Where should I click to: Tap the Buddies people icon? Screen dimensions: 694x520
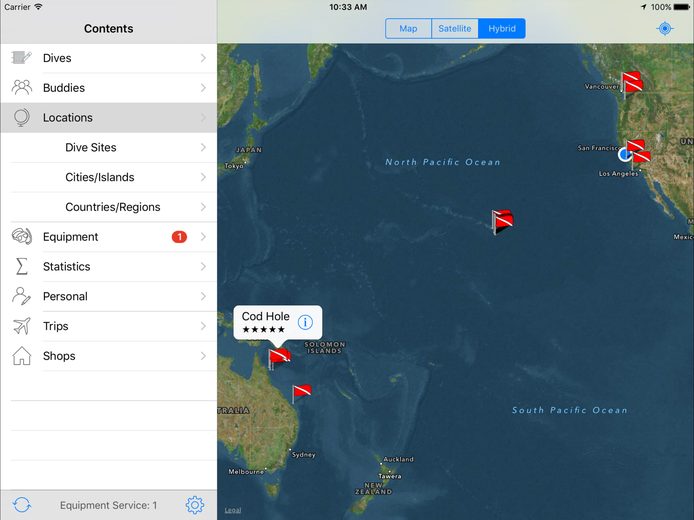pyautogui.click(x=21, y=87)
